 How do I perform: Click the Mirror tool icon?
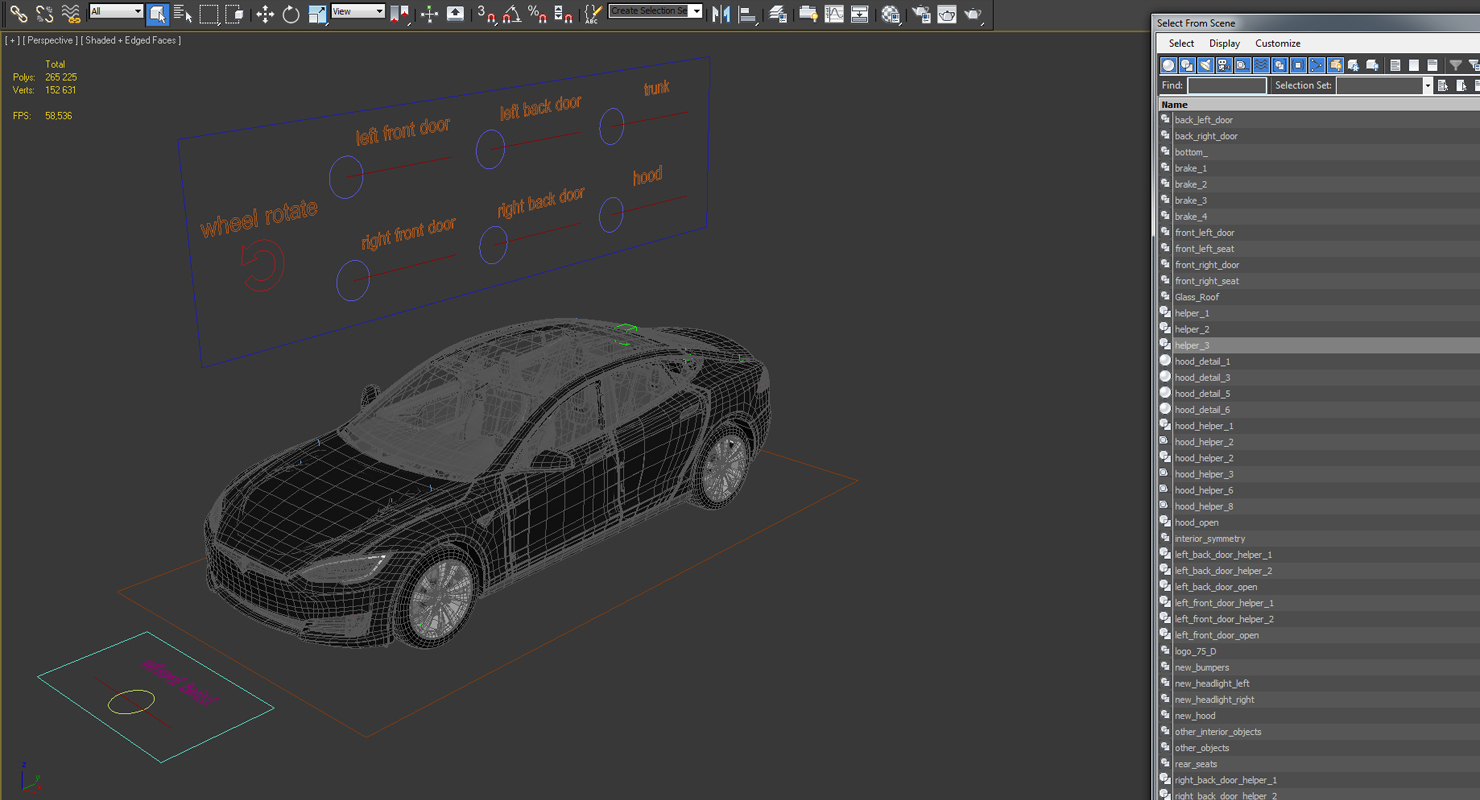(x=721, y=14)
